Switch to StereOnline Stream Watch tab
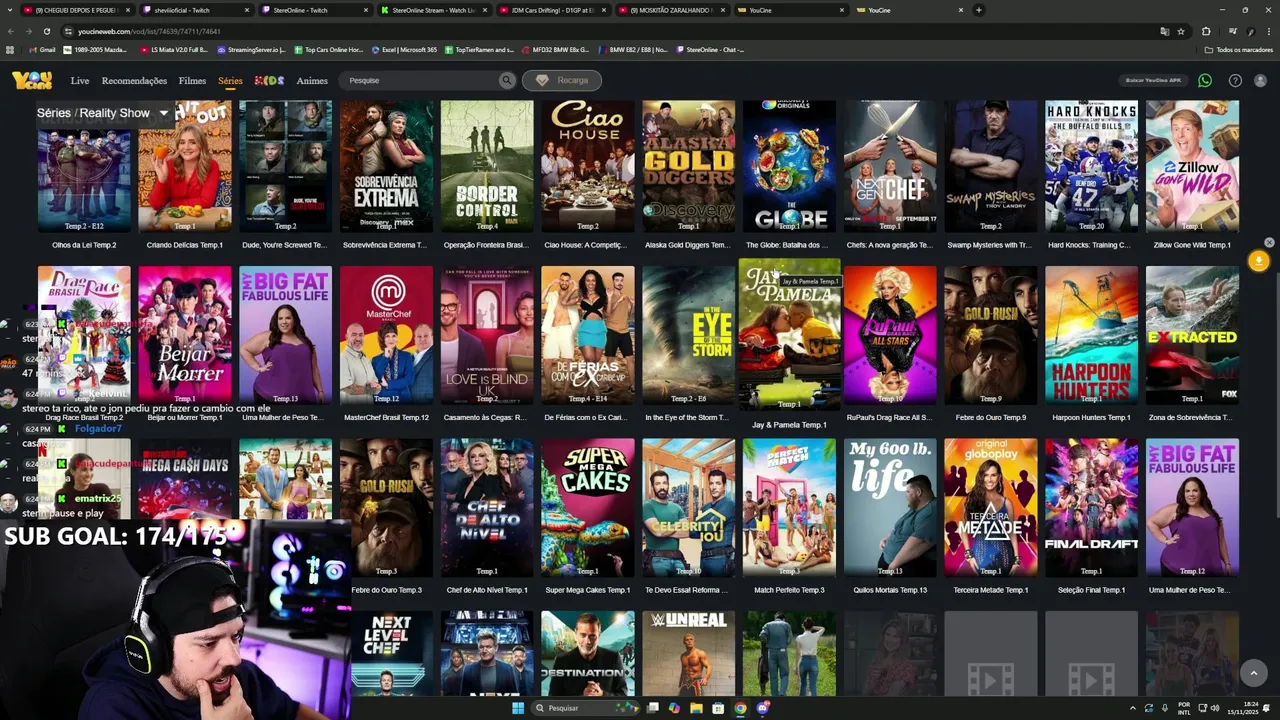1280x720 pixels. pos(433,10)
